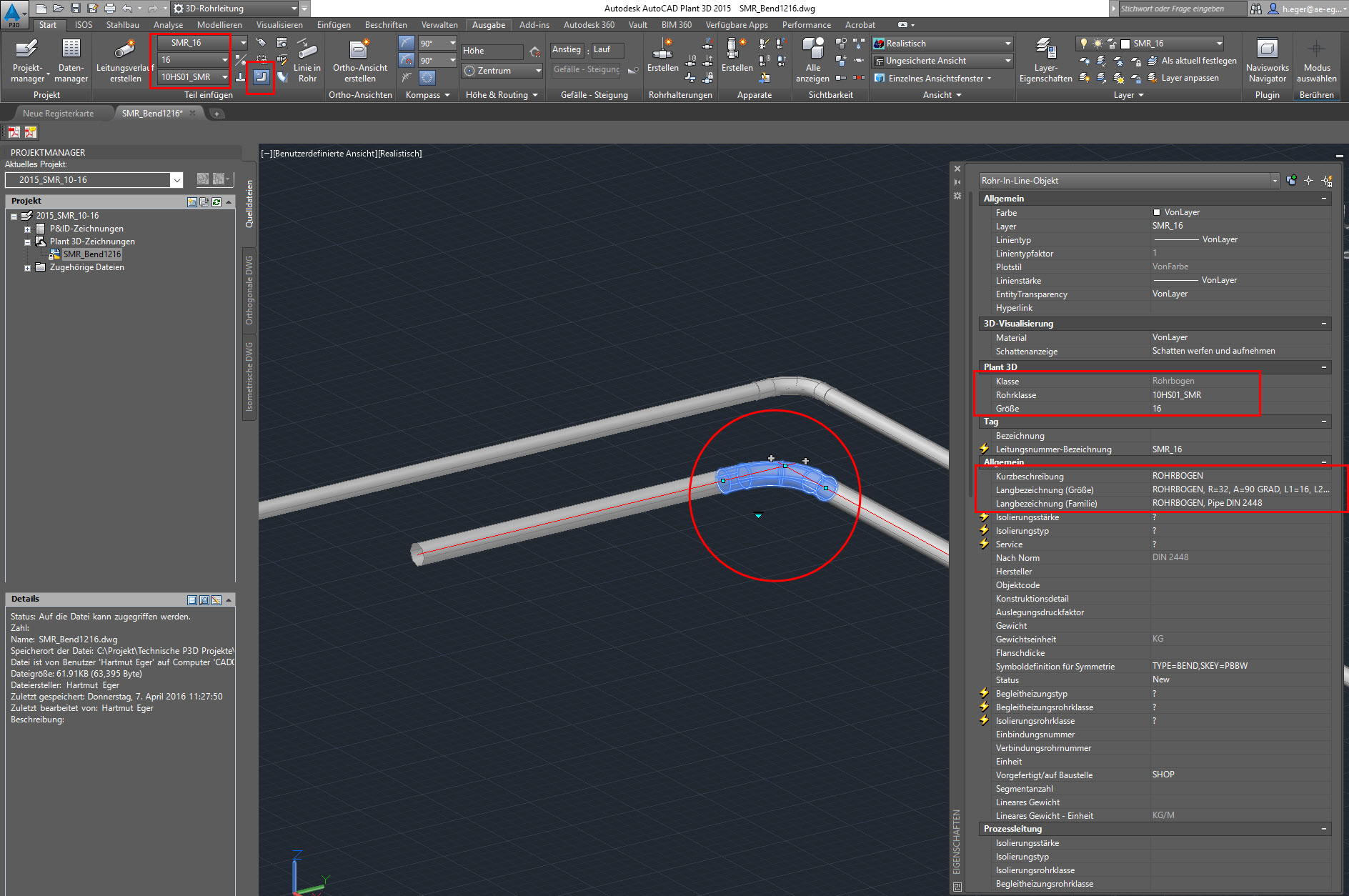Open the Zentrum routing alignment dropdown
Screen dimensions: 1349x896
click(538, 71)
